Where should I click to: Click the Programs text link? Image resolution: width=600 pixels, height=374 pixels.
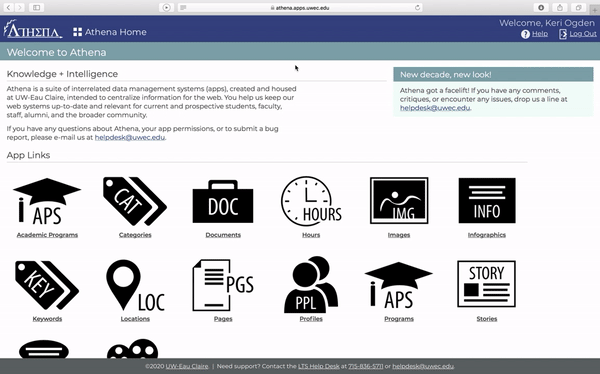399,318
